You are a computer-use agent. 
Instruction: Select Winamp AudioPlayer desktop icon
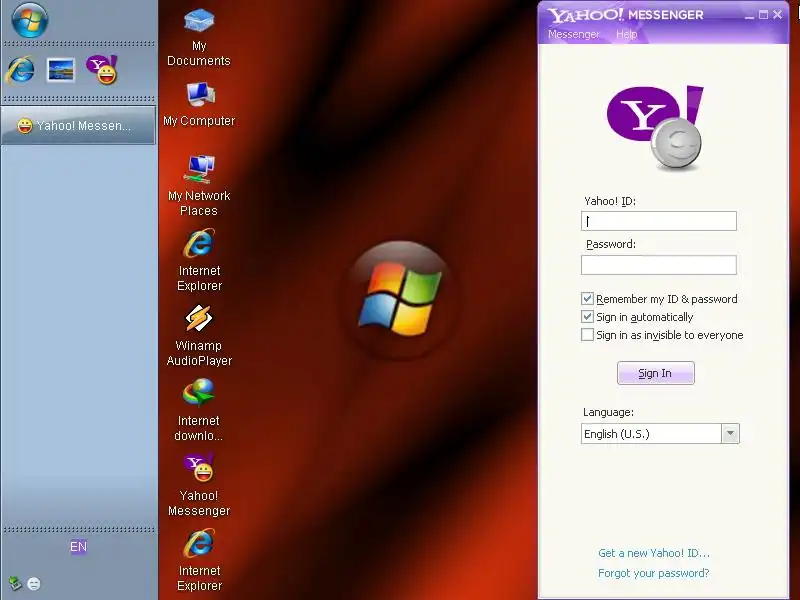199,335
